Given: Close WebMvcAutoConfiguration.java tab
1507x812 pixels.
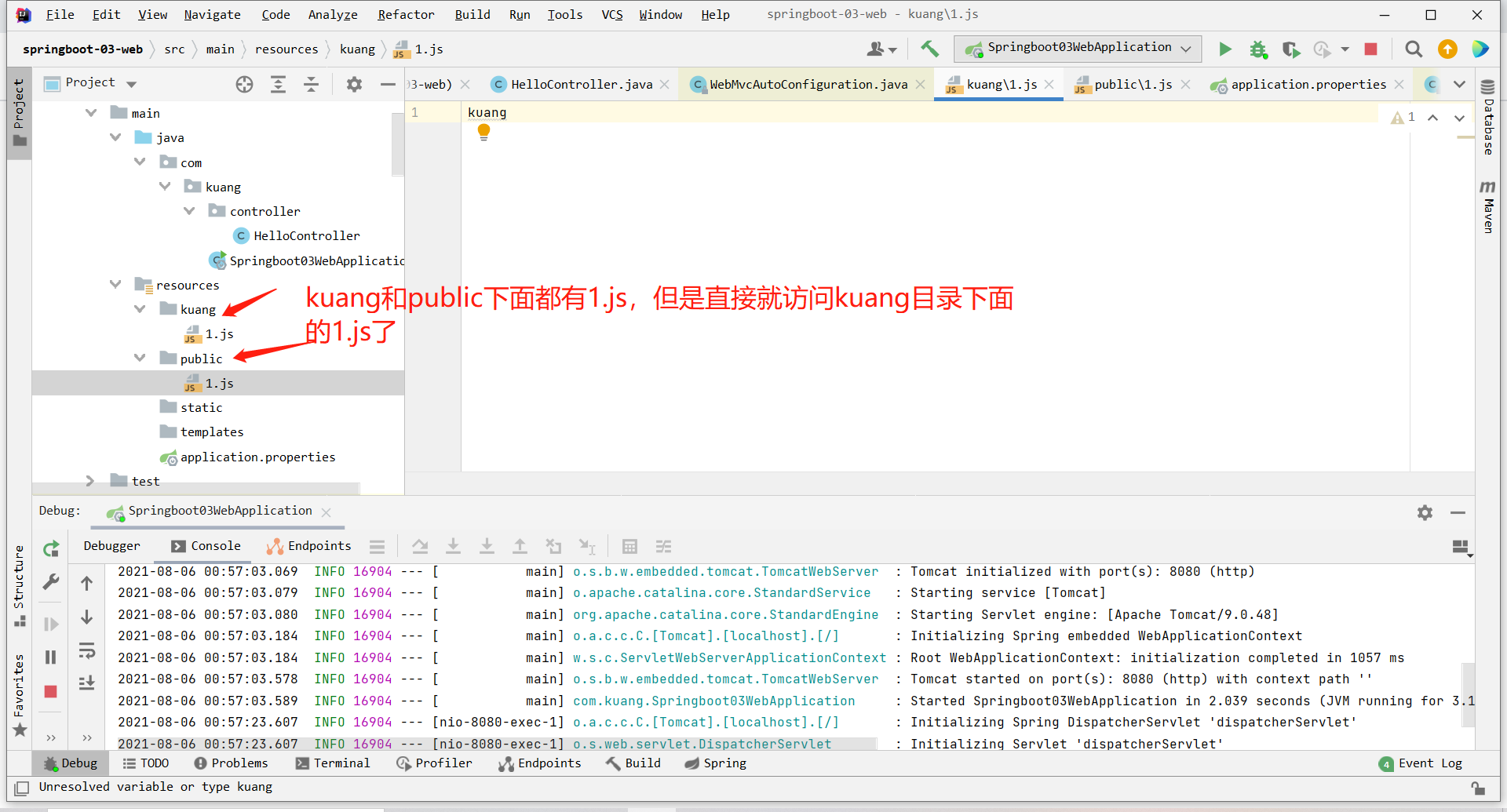Looking at the screenshot, I should point(921,85).
